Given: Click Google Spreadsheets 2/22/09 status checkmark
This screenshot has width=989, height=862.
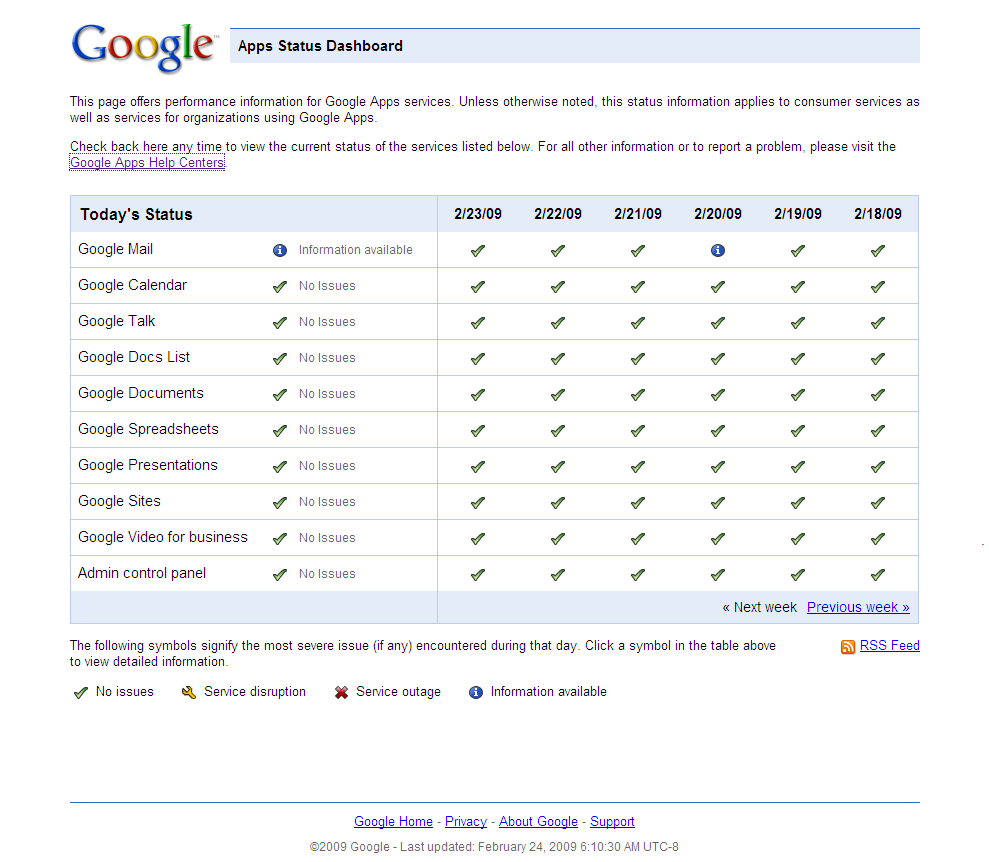Looking at the screenshot, I should (x=557, y=430).
